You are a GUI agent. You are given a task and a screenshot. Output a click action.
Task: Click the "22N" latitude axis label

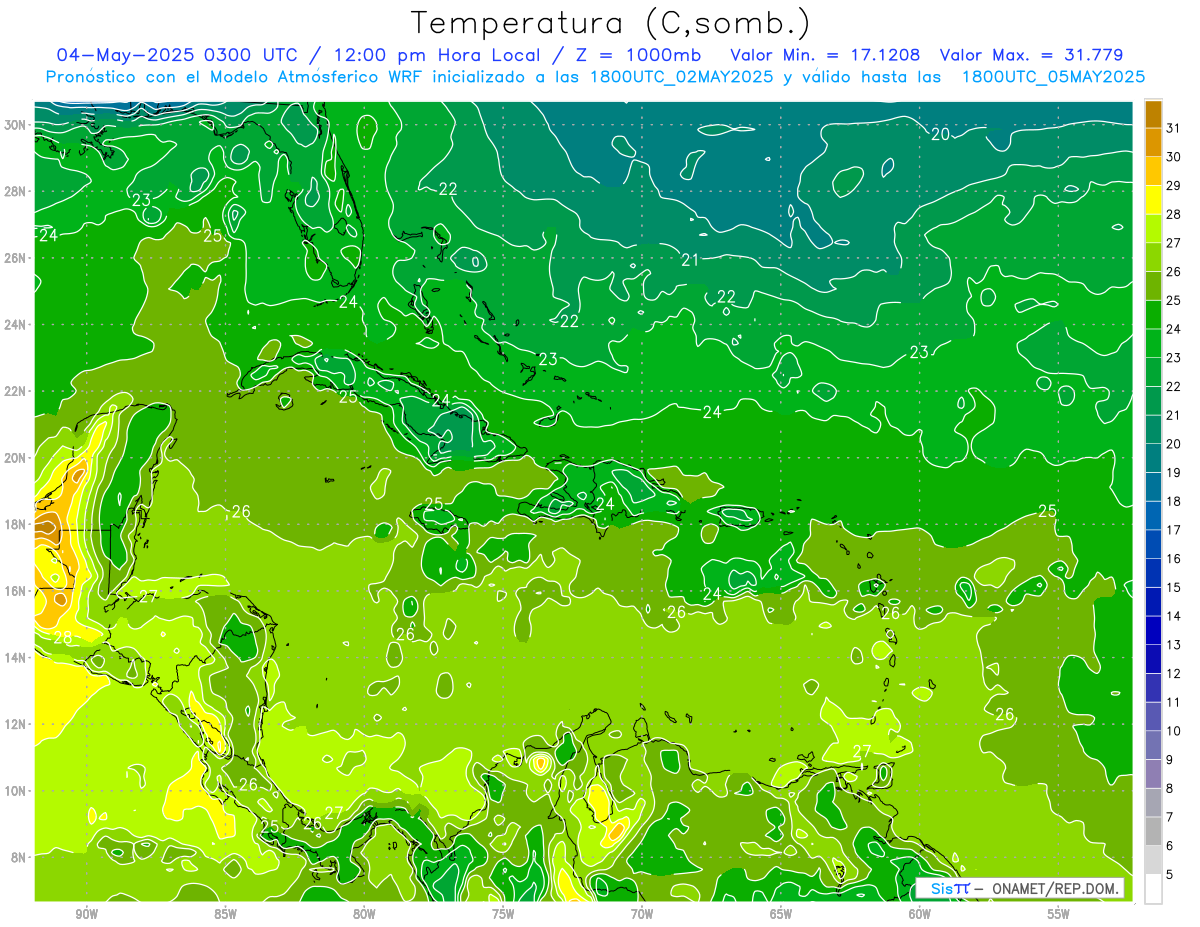tap(15, 391)
